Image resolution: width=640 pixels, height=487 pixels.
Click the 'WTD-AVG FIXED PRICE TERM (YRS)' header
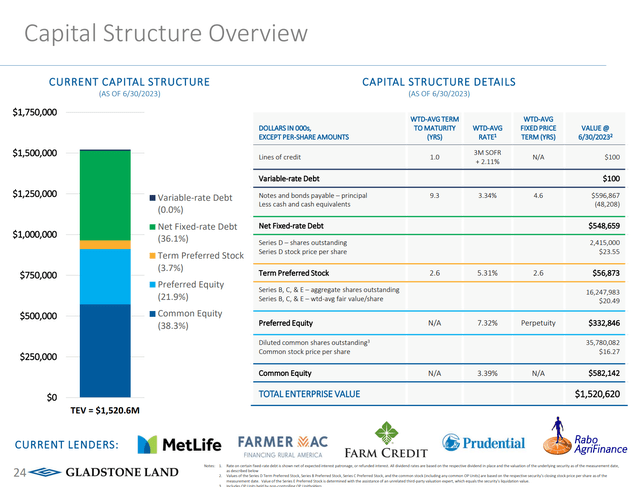click(x=538, y=128)
